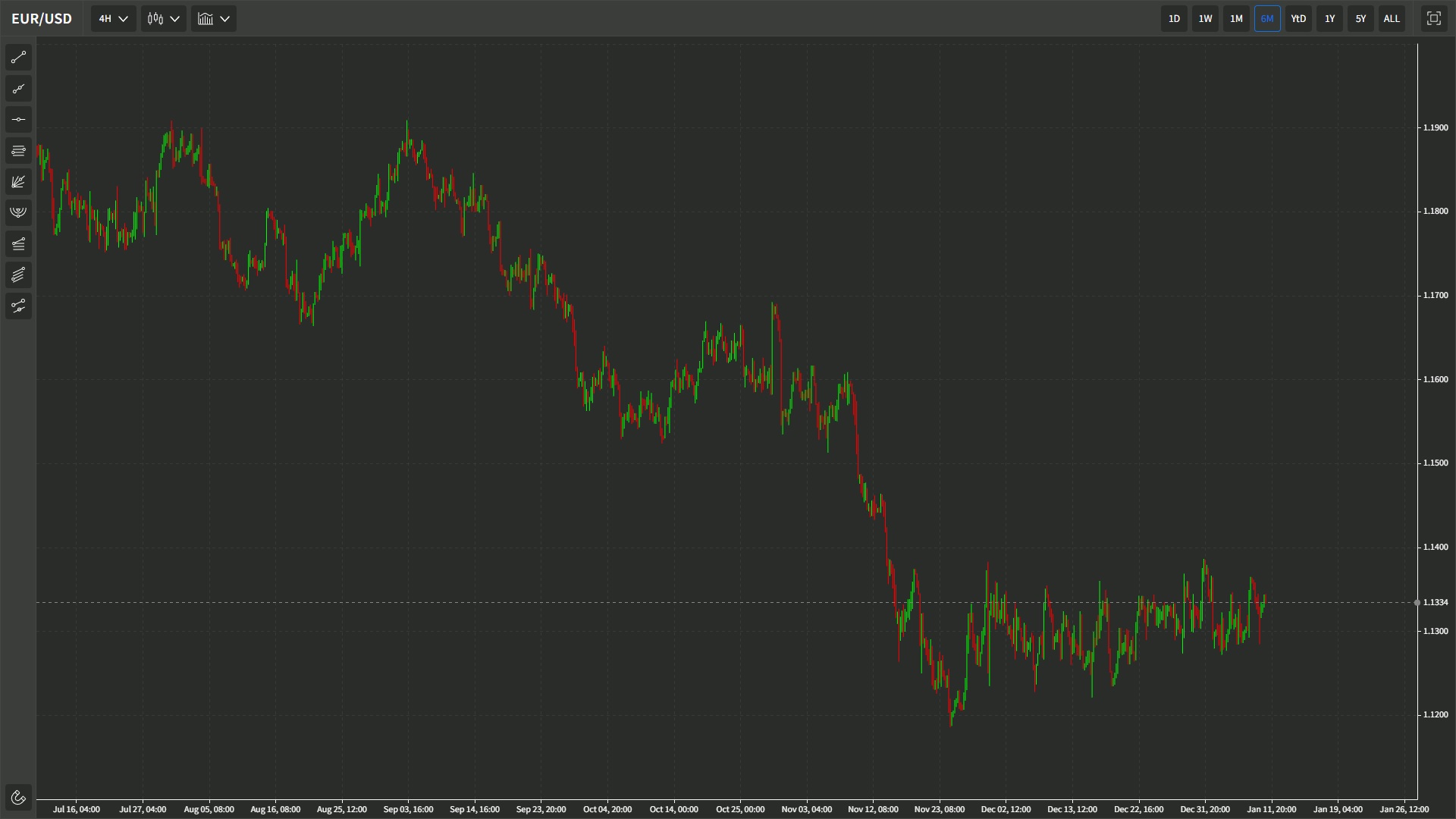Image resolution: width=1456 pixels, height=819 pixels.
Task: Select the ALL range button
Action: [1392, 19]
